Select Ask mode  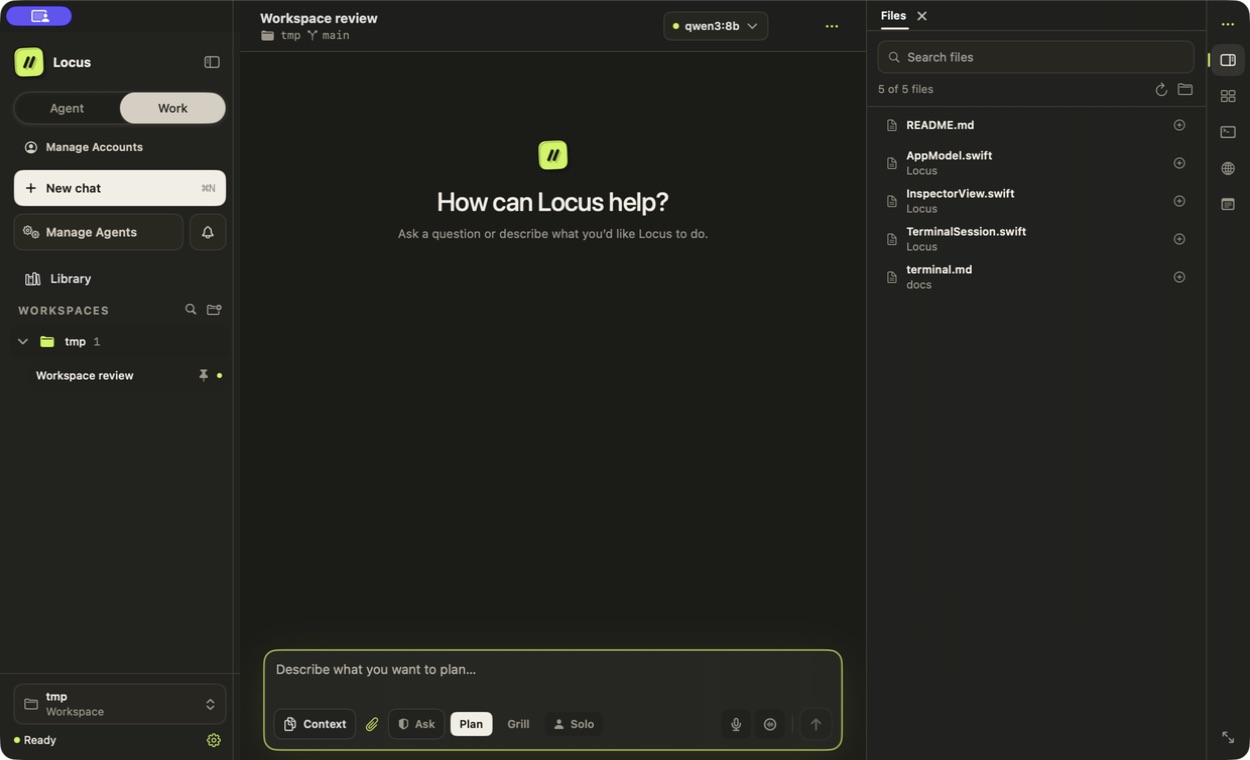pos(416,724)
